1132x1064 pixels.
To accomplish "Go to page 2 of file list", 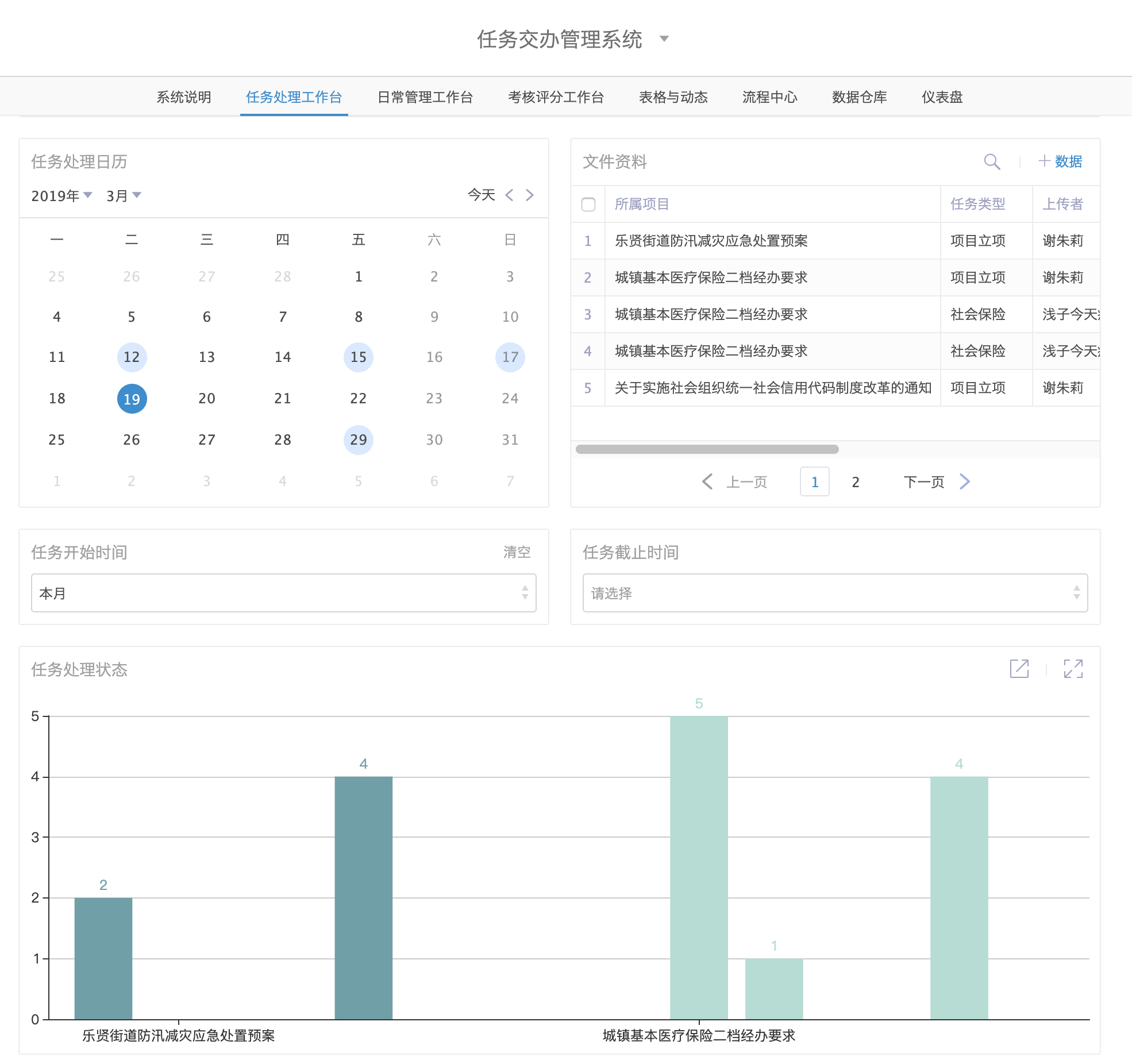I will point(855,482).
